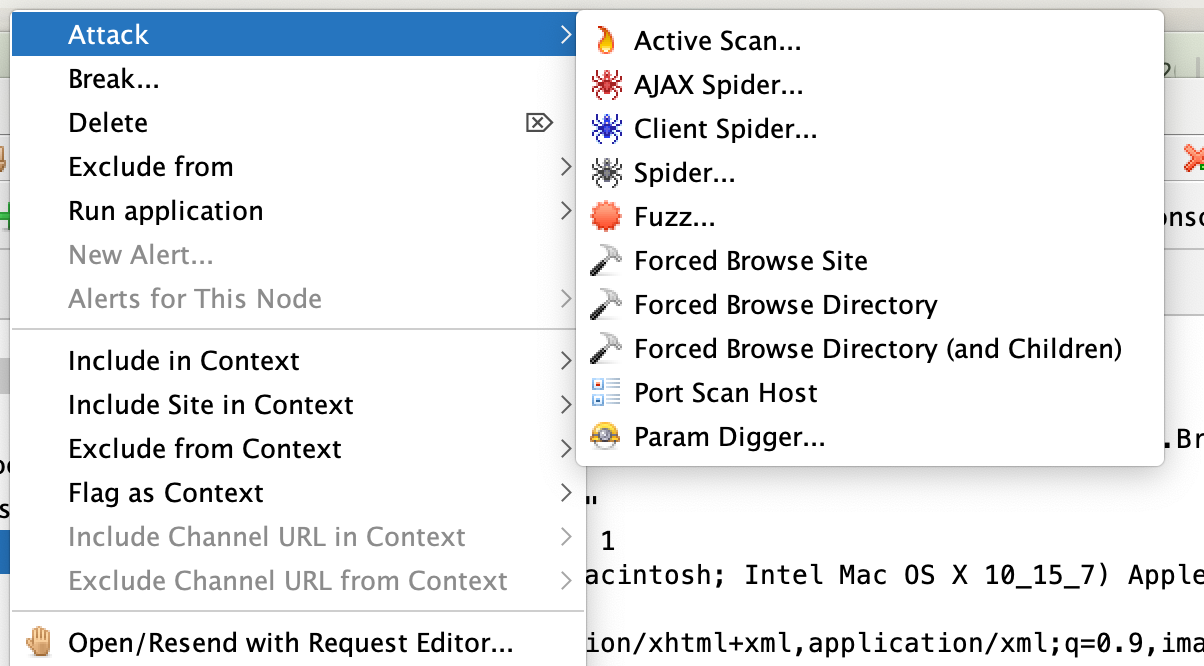Open the Flag as Context submenu
This screenshot has height=666, width=1204.
click(x=166, y=493)
